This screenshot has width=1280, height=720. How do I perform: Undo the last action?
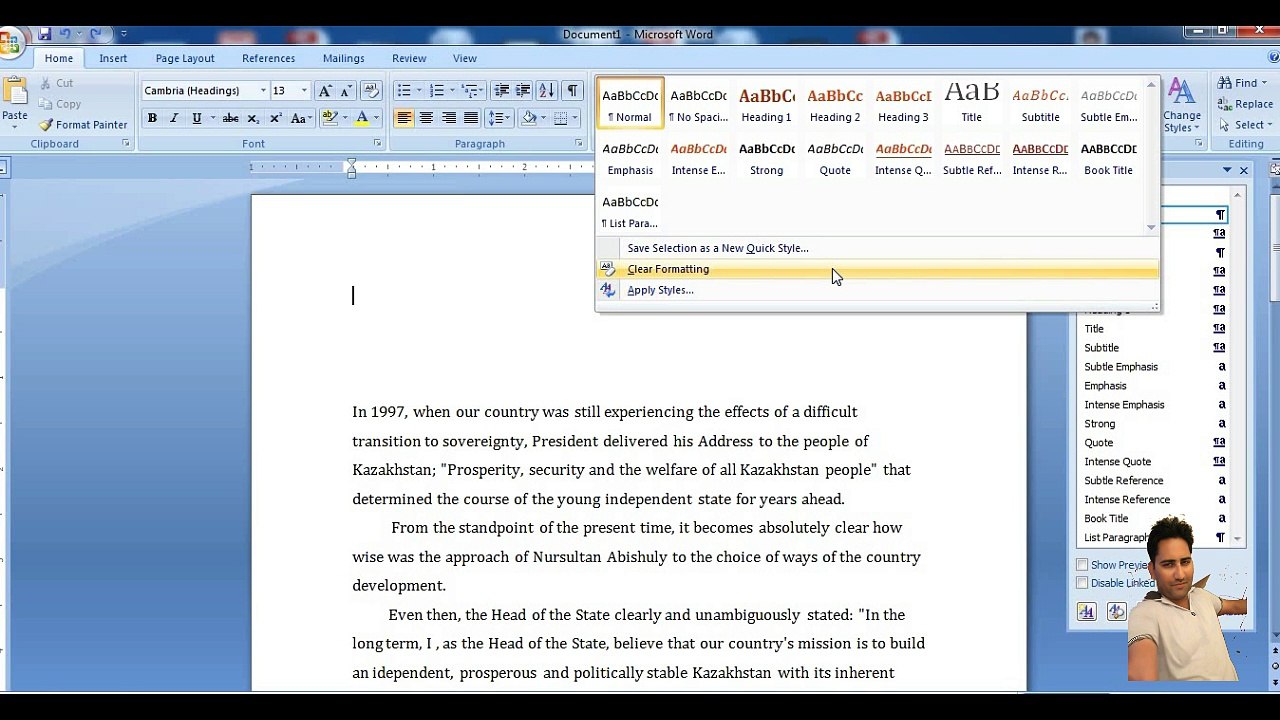(x=65, y=34)
